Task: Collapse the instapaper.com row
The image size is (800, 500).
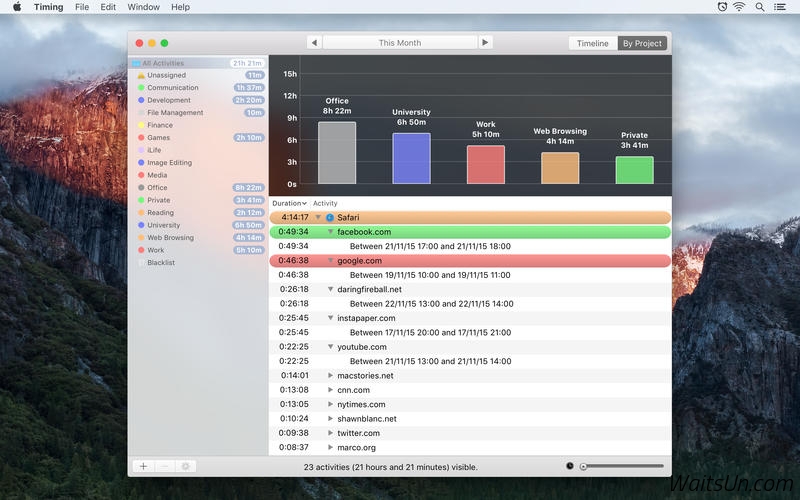Action: pos(330,318)
